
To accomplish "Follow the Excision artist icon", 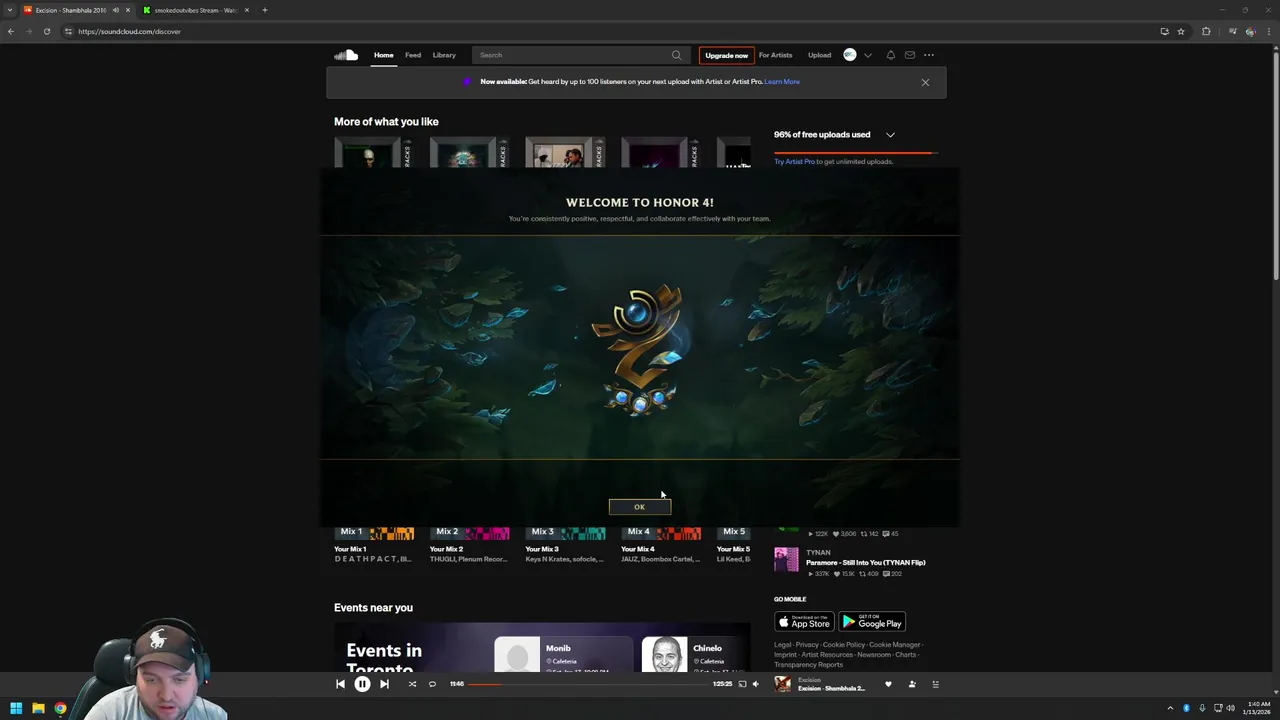I will tap(912, 684).
